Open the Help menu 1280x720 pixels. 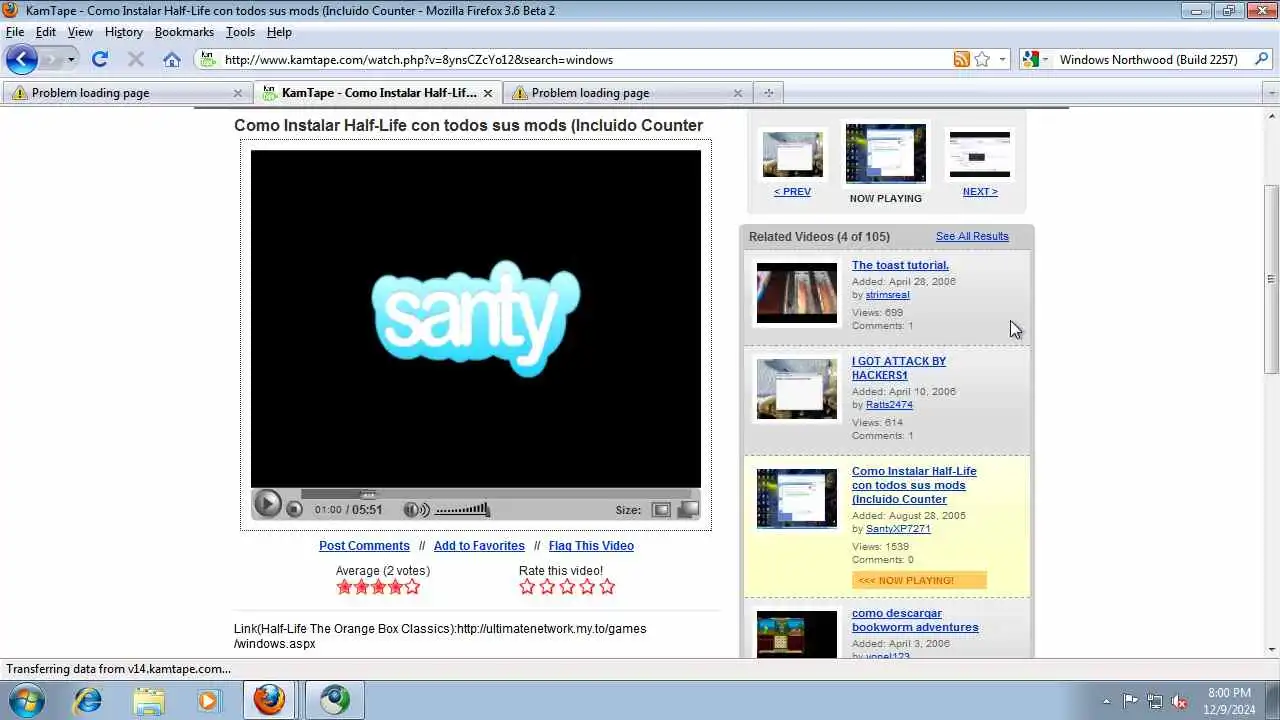pyautogui.click(x=279, y=32)
